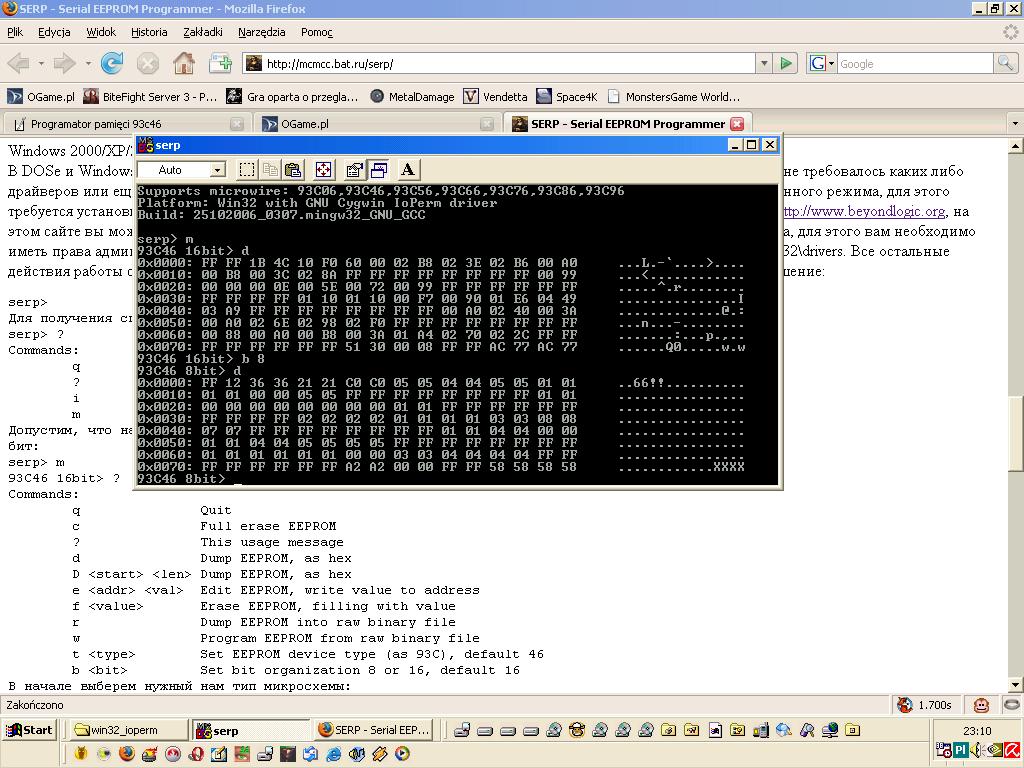Viewport: 1024px width, 768px height.
Task: Click the magnifier search icon in Google box
Action: click(1005, 64)
